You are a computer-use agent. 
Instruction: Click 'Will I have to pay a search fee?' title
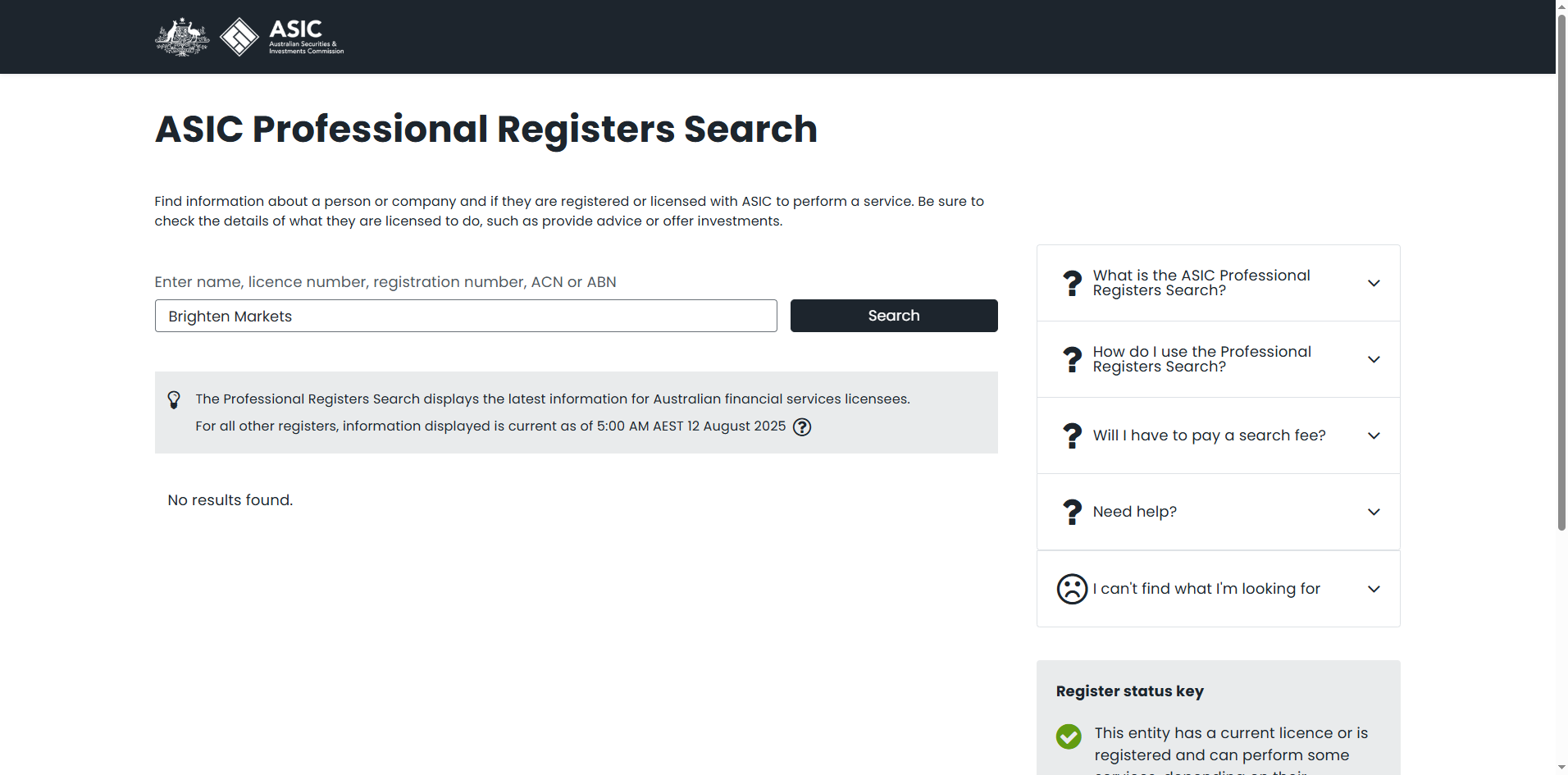click(x=1209, y=435)
